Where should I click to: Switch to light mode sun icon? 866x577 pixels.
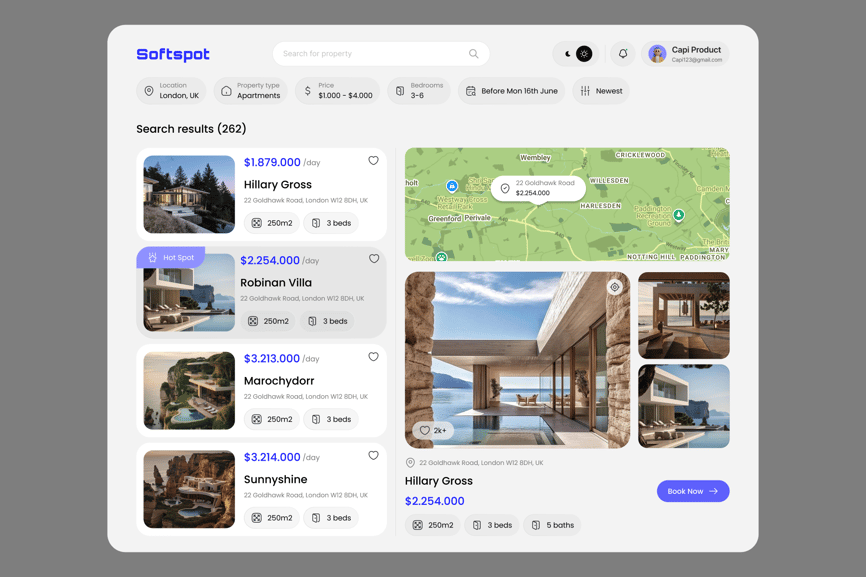click(584, 54)
